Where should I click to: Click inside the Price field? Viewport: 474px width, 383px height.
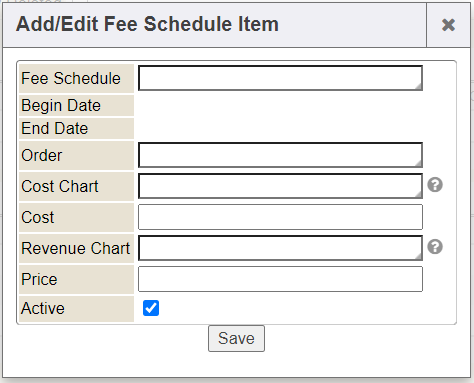[280, 279]
